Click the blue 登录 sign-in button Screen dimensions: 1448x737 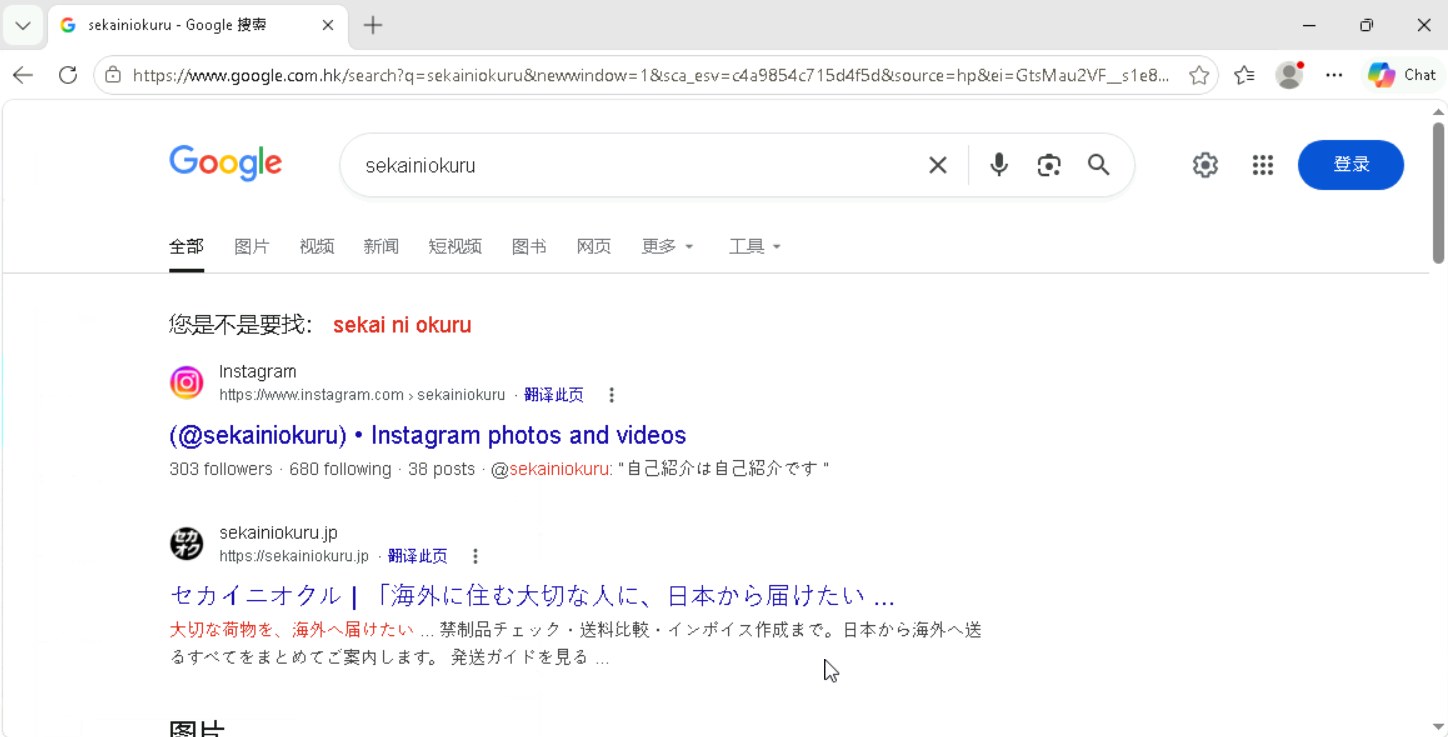click(x=1351, y=165)
